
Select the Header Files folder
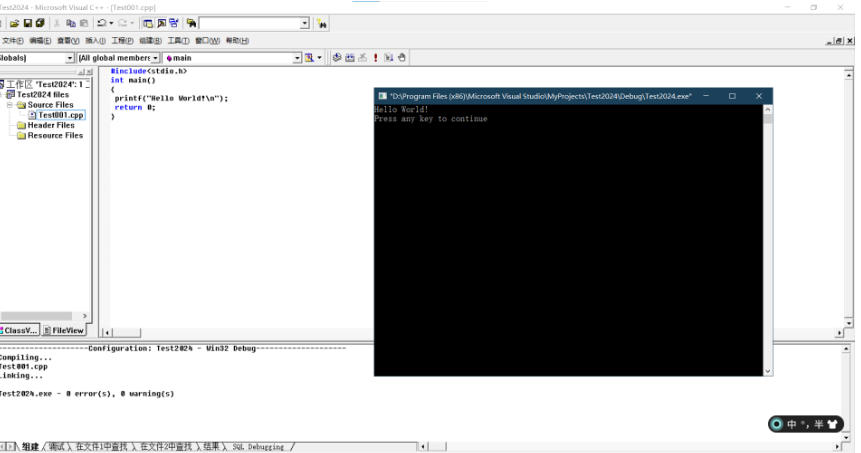pyautogui.click(x=50, y=125)
